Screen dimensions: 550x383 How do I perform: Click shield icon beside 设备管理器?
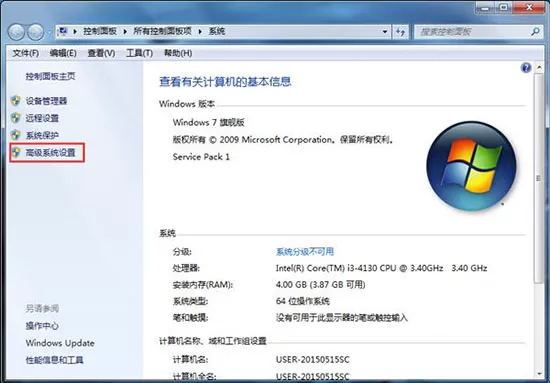(15, 101)
